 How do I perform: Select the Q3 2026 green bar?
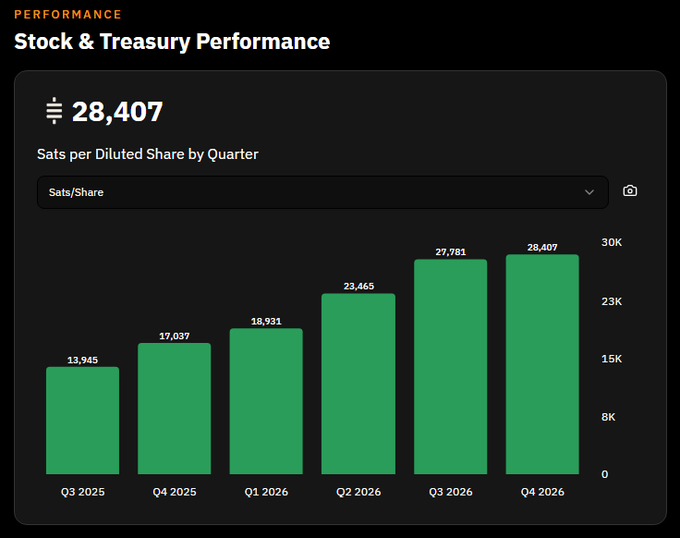coord(451,366)
